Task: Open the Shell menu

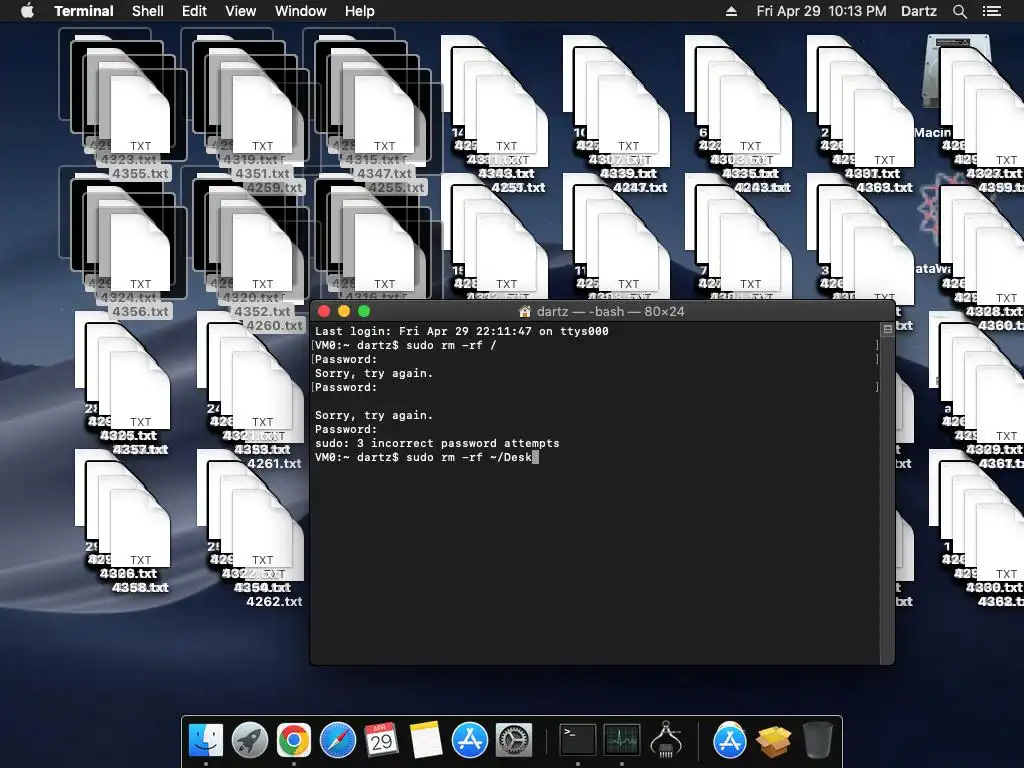Action: point(148,11)
